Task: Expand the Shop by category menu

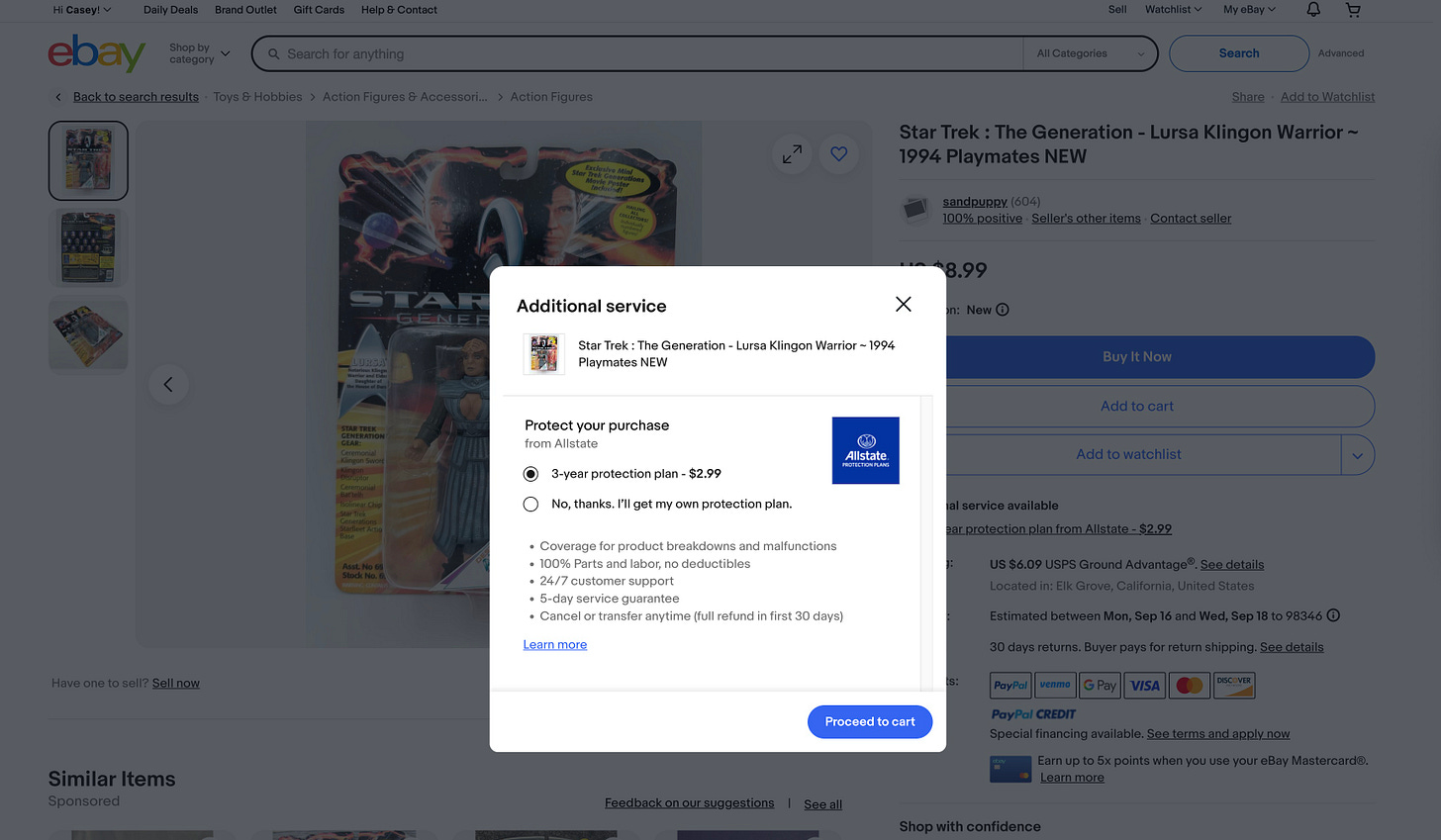Action: 199,53
